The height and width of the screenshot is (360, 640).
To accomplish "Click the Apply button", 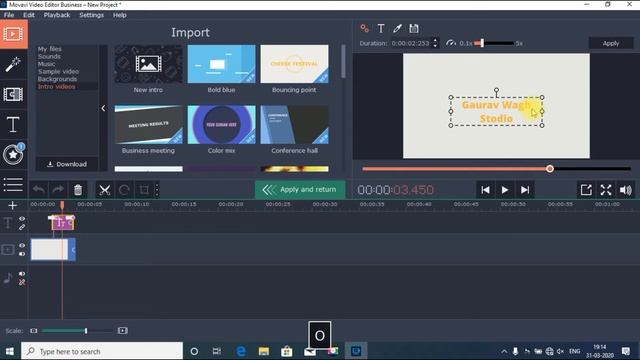I will [x=611, y=43].
